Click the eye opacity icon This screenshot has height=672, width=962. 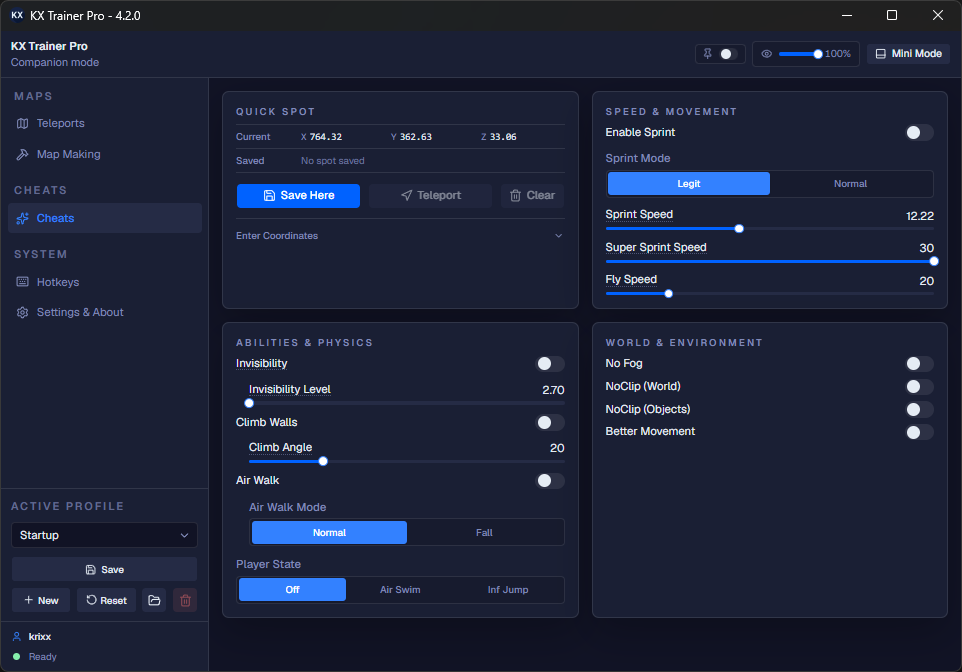pyautogui.click(x=766, y=54)
